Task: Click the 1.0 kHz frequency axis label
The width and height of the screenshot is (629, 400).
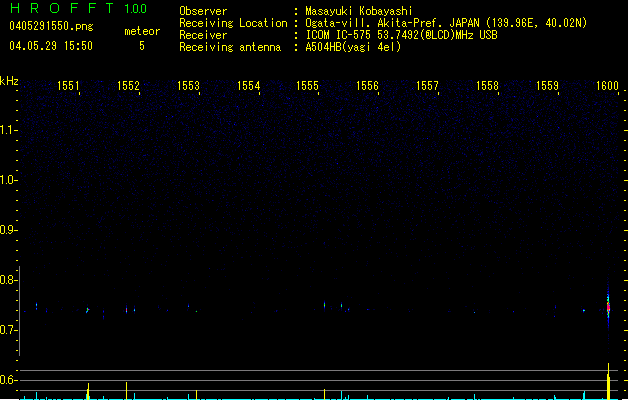Action: click(8, 180)
